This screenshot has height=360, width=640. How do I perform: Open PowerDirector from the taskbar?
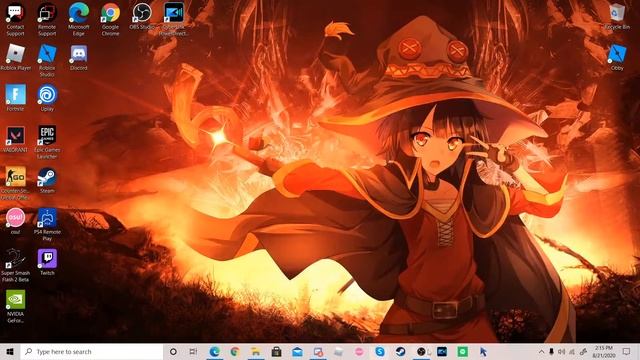442,351
